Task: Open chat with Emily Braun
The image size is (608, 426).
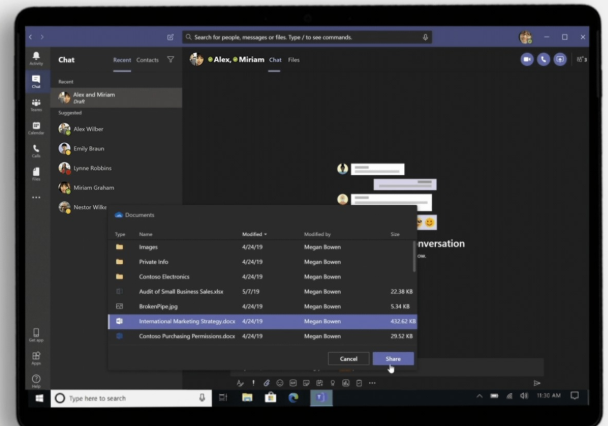Action: pyautogui.click(x=88, y=148)
